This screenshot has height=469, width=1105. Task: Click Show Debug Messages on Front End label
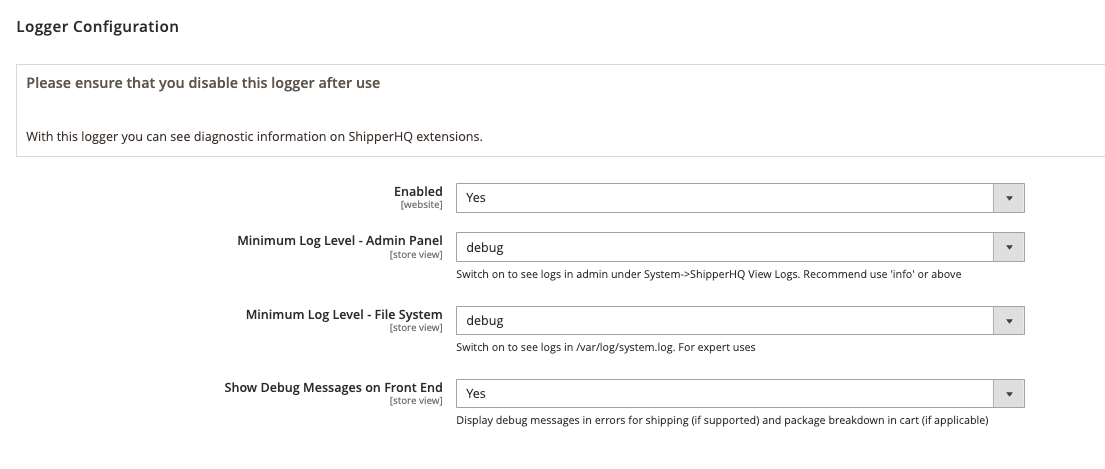click(x=333, y=387)
